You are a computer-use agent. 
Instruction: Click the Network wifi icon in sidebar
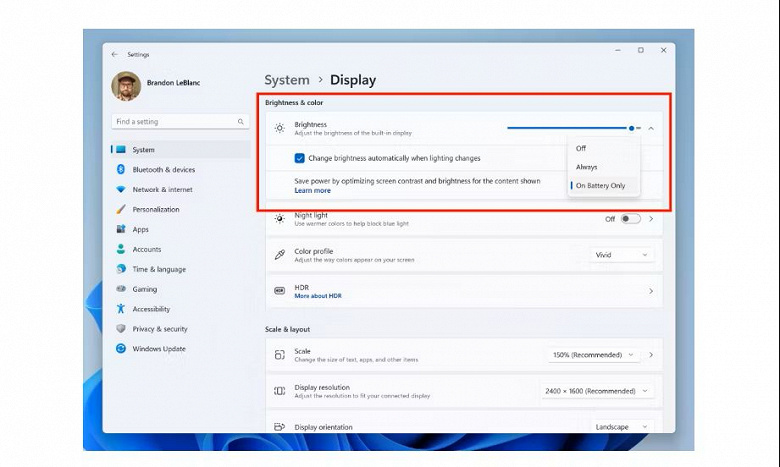coord(121,189)
